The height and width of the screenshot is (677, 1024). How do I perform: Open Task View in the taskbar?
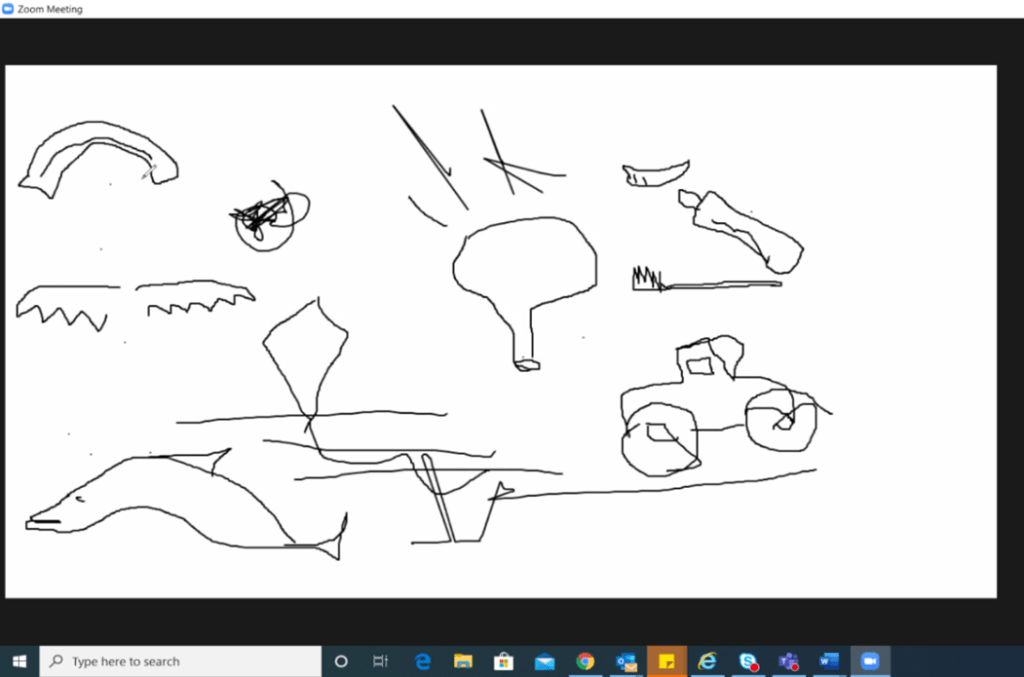click(380, 661)
